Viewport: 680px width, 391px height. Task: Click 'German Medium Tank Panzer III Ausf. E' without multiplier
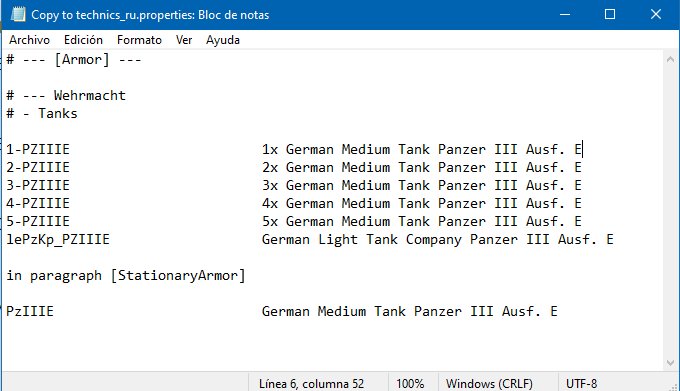[x=409, y=311]
